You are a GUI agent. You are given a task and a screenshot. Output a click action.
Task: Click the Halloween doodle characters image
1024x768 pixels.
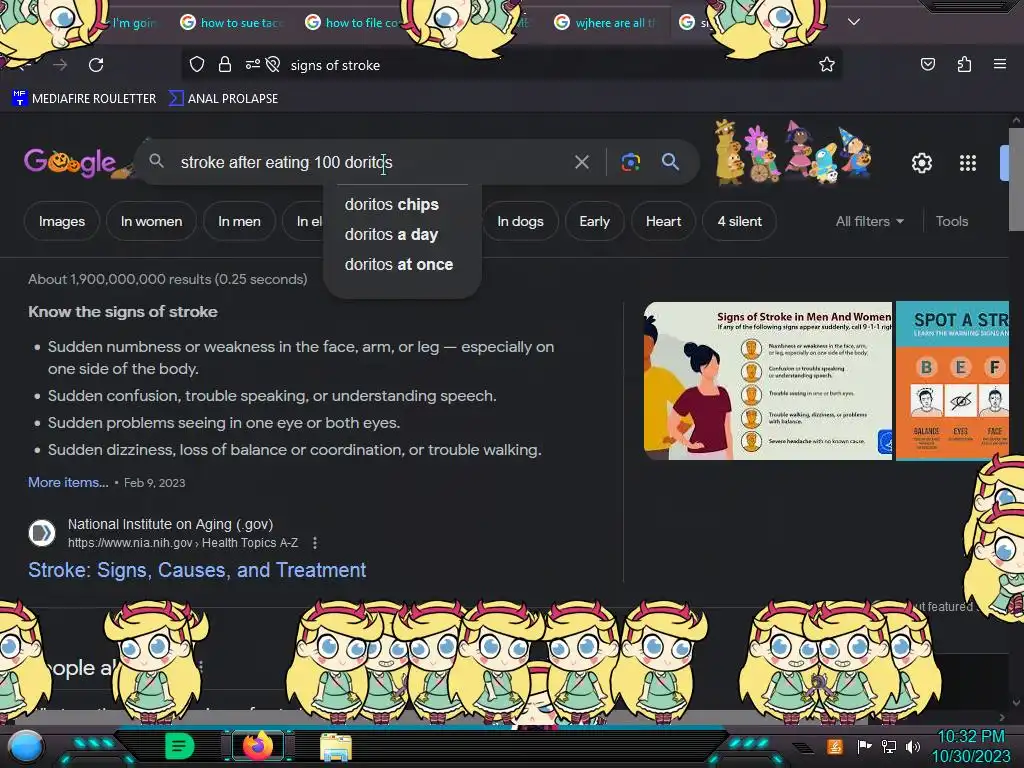click(793, 152)
